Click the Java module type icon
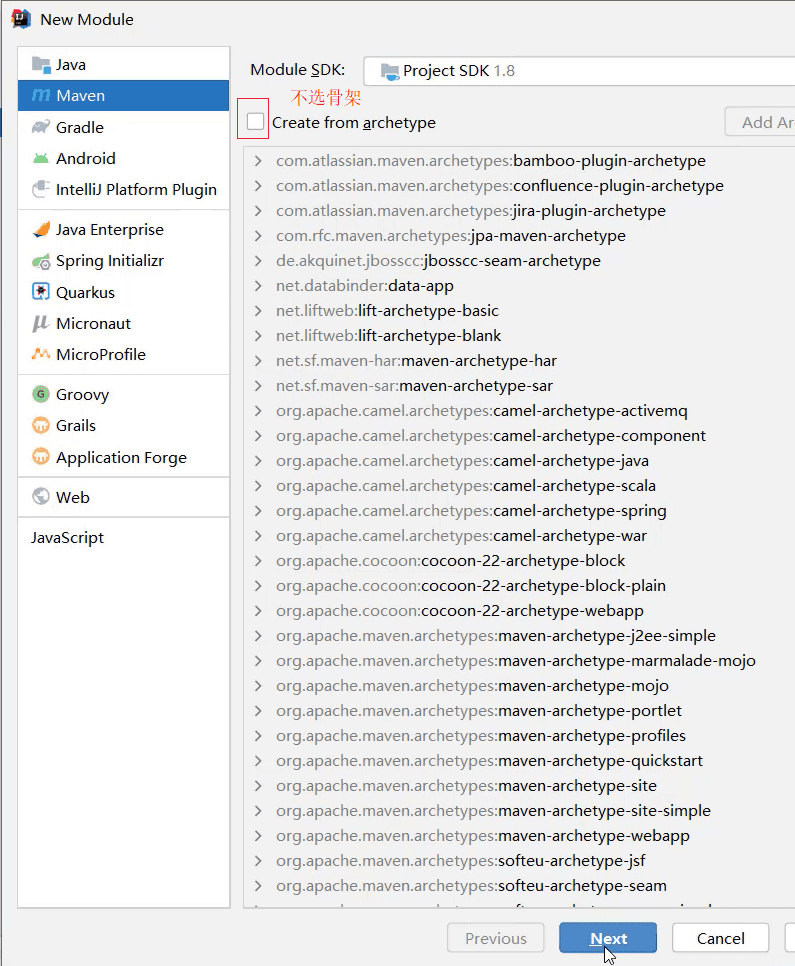This screenshot has width=795, height=966. 41,65
